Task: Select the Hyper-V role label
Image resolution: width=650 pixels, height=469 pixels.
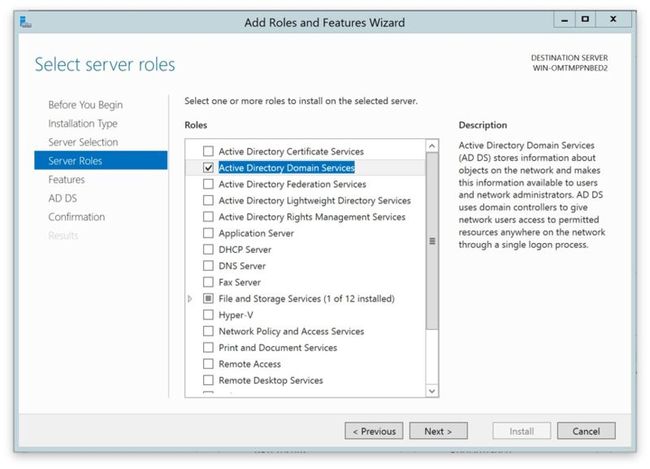Action: click(235, 315)
